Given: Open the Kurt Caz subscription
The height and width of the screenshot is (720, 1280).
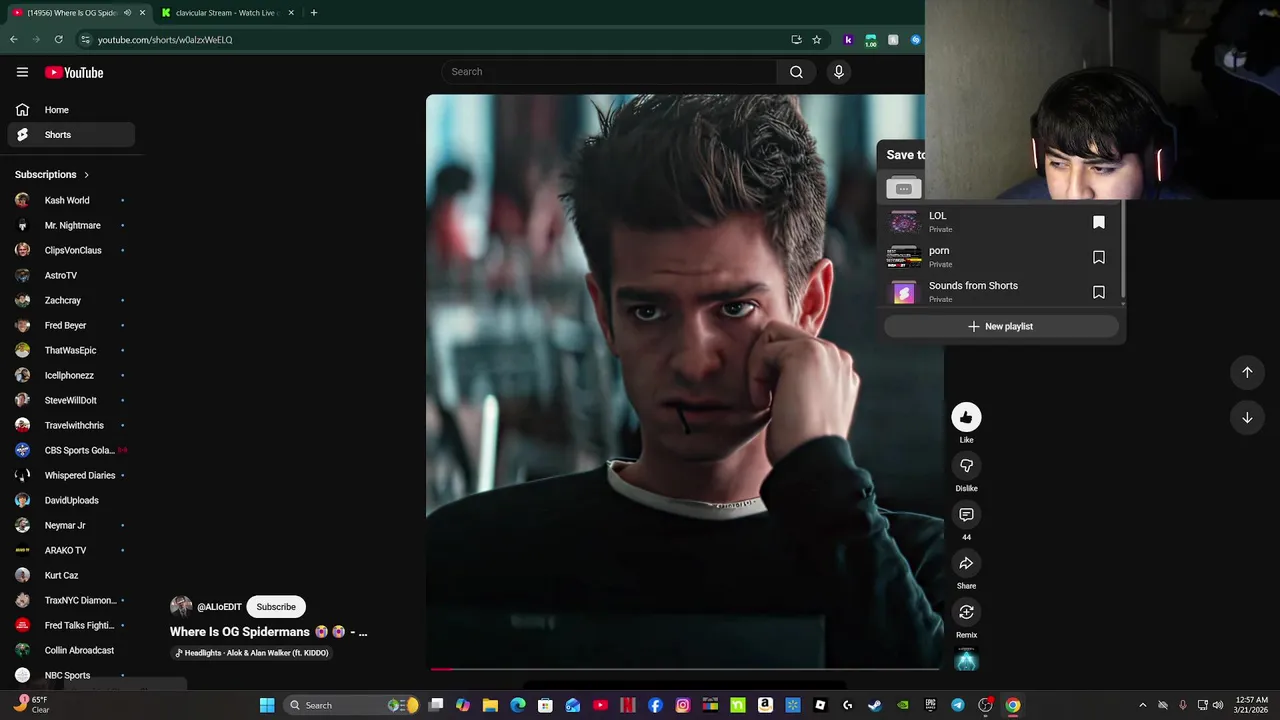Looking at the screenshot, I should [70, 575].
